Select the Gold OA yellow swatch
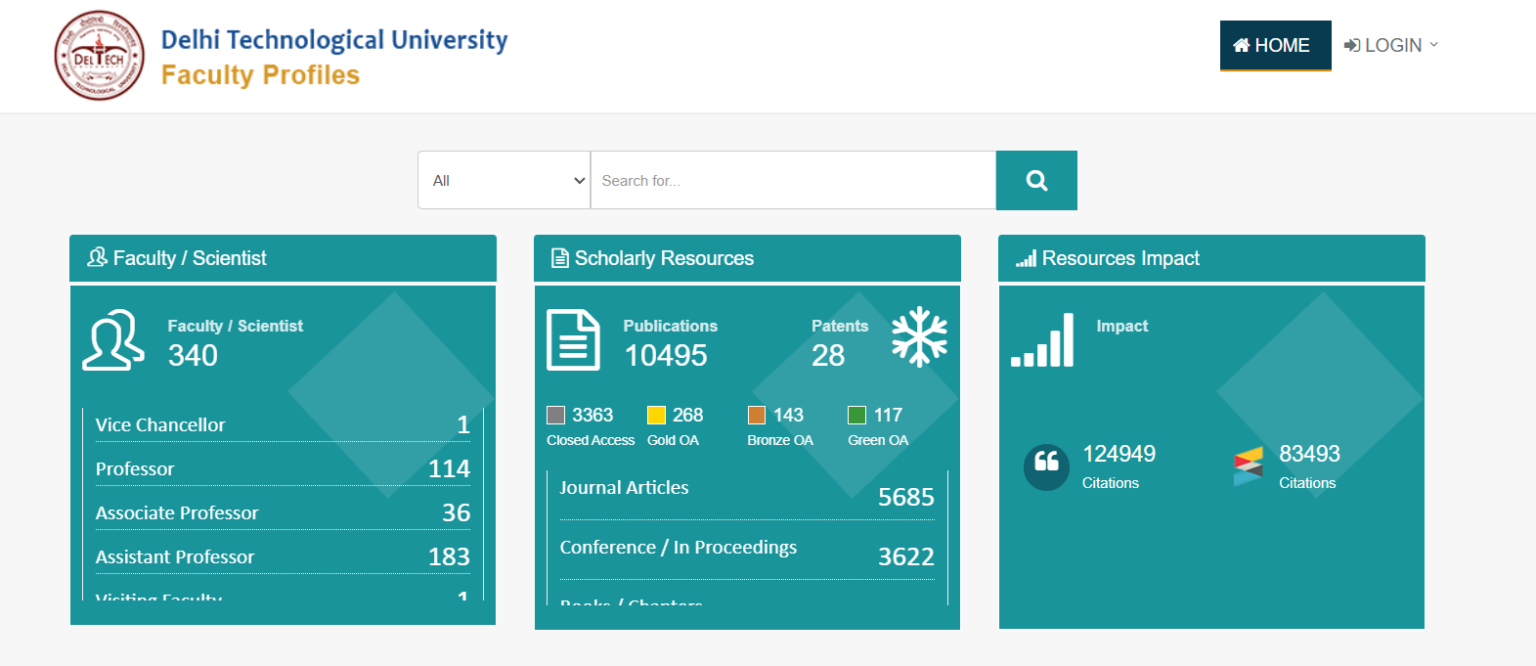This screenshot has height=666, width=1536. pos(655,413)
